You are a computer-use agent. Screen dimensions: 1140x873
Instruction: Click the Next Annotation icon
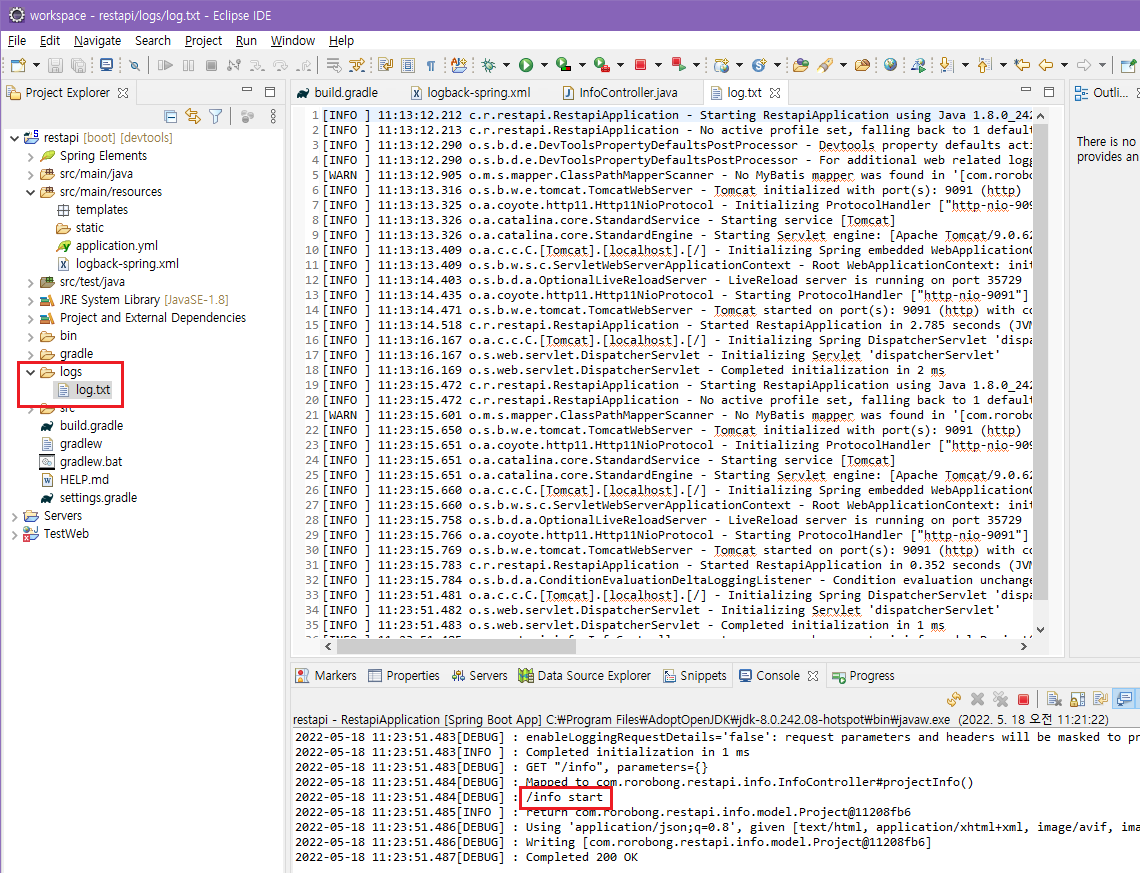click(x=946, y=65)
